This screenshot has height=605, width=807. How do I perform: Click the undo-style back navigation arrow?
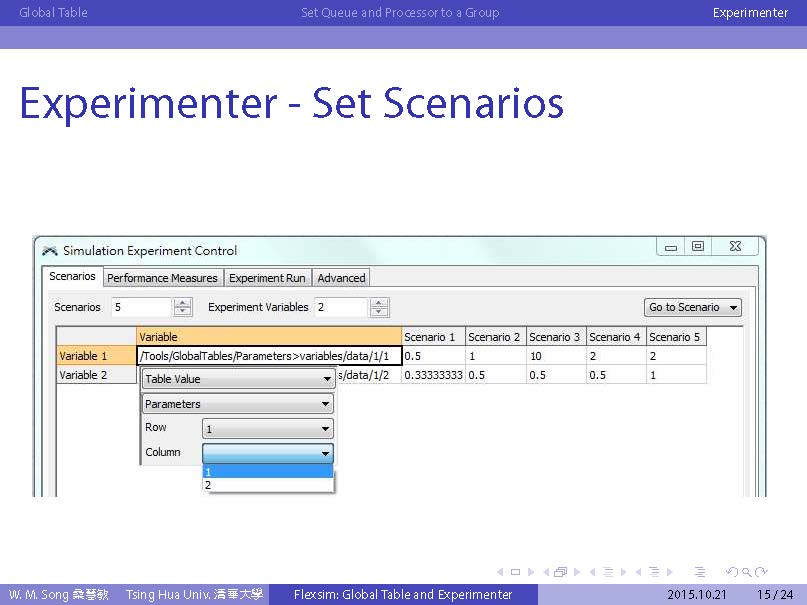(732, 572)
